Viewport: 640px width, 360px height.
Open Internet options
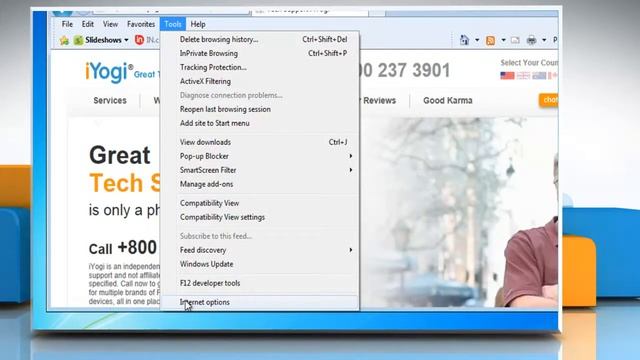pos(260,302)
